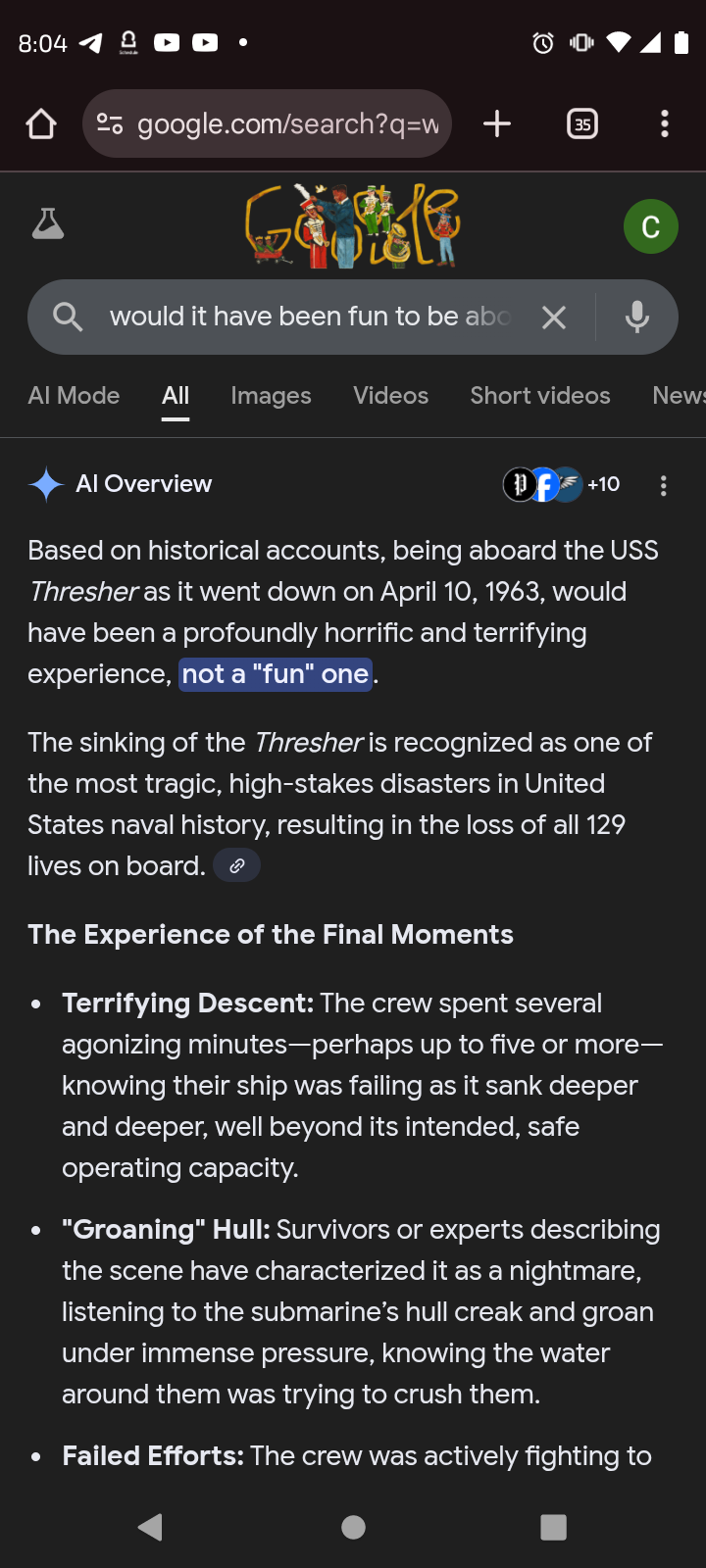Open Search Labs flask icon
Image resolution: width=706 pixels, height=1568 pixels.
tap(47, 225)
